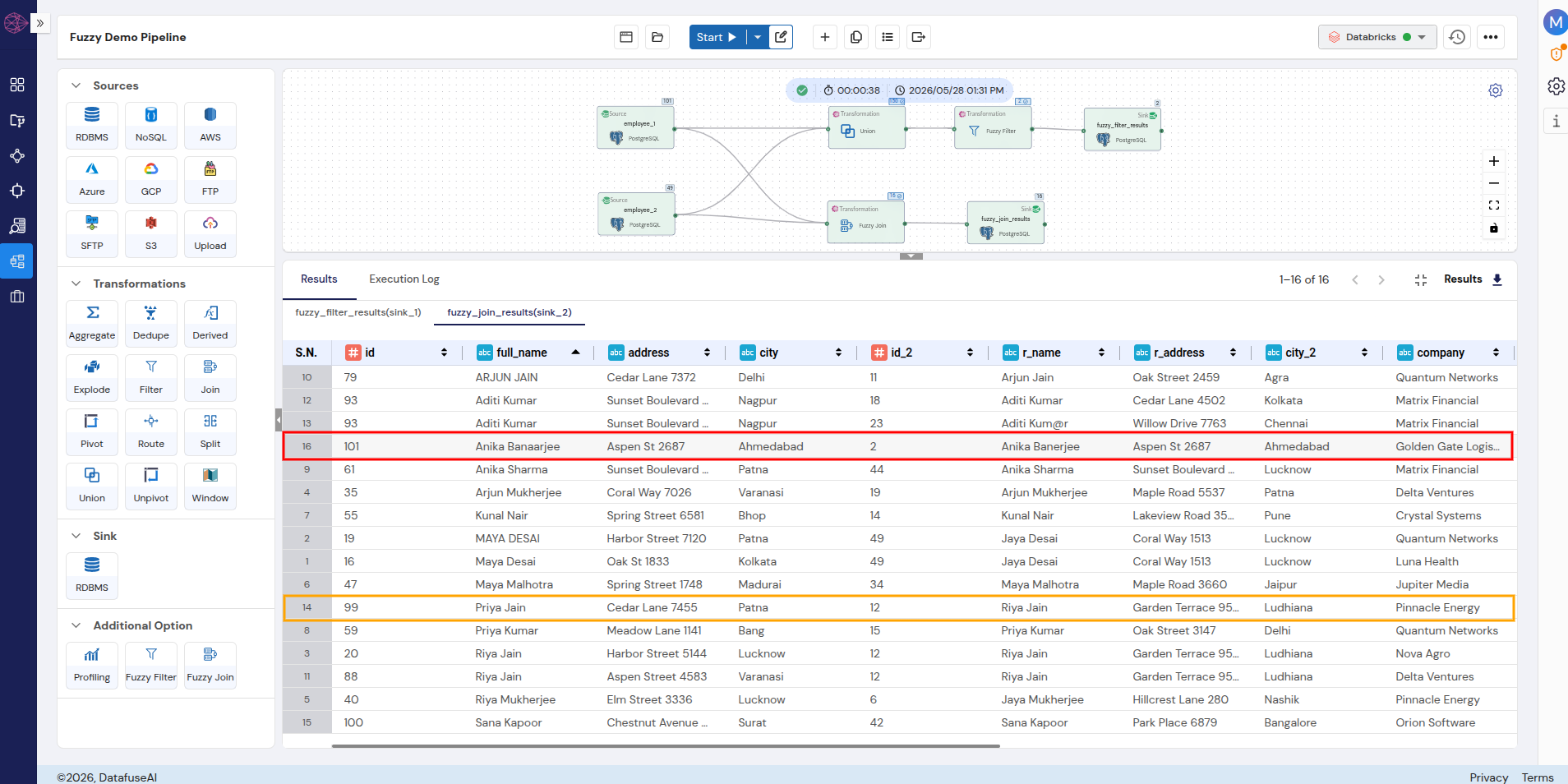The image size is (1568, 784).
Task: Open canvas settings gear icon
Action: (x=1496, y=90)
